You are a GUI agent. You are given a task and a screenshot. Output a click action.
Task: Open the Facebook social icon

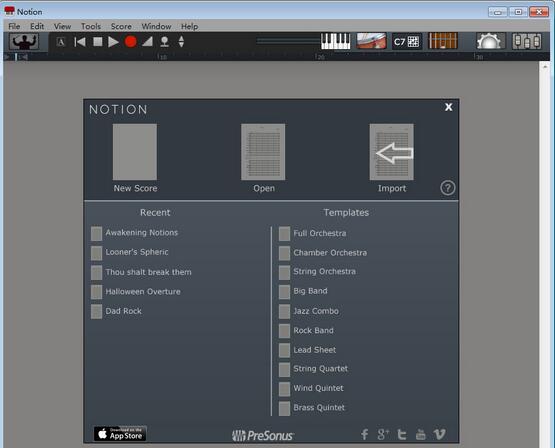click(365, 434)
